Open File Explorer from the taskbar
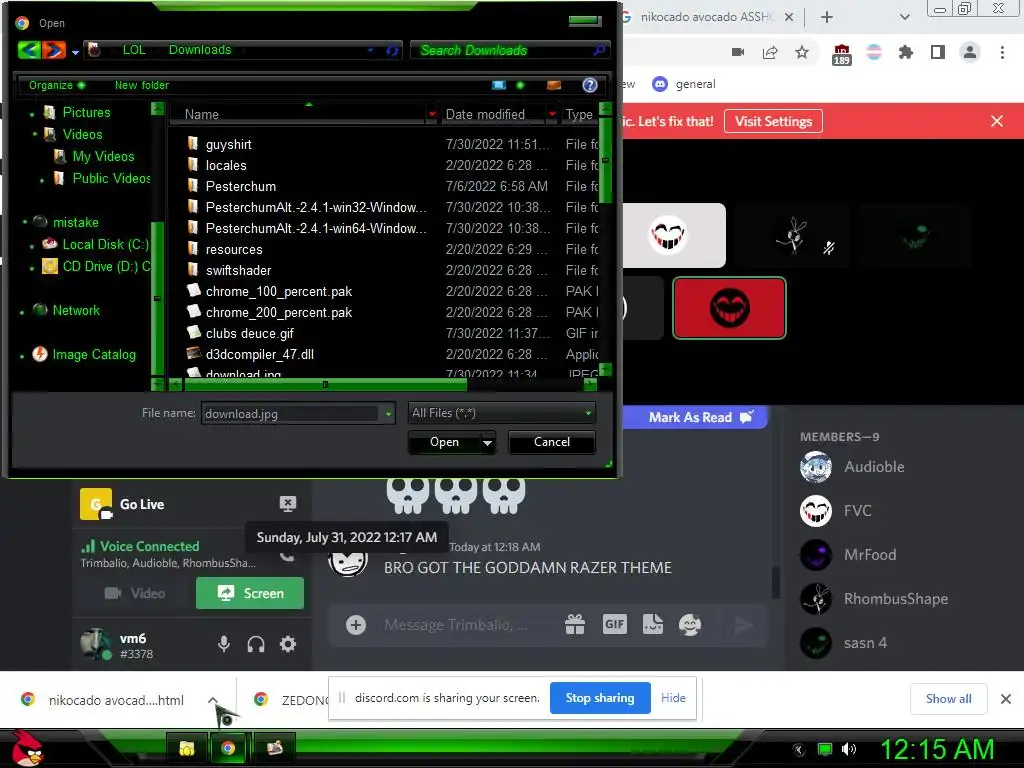Viewport: 1024px width, 768px height. coord(187,748)
